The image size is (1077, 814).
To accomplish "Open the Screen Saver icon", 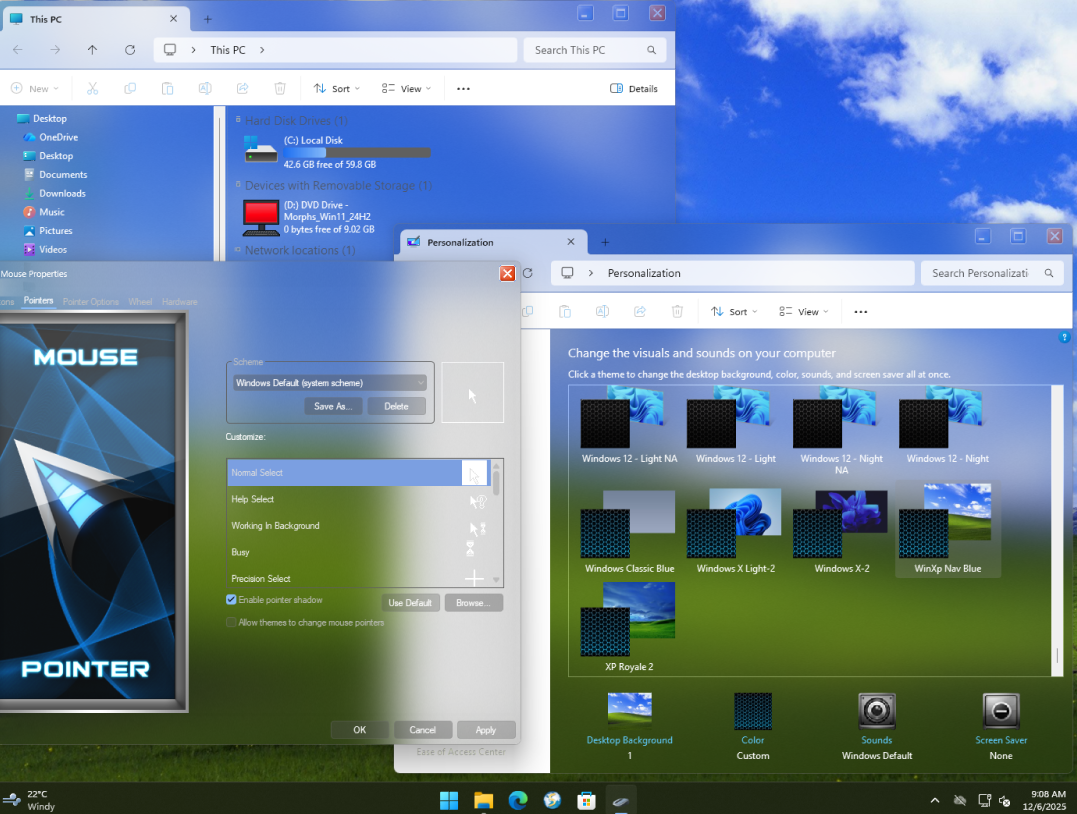I will click(x=1000, y=711).
